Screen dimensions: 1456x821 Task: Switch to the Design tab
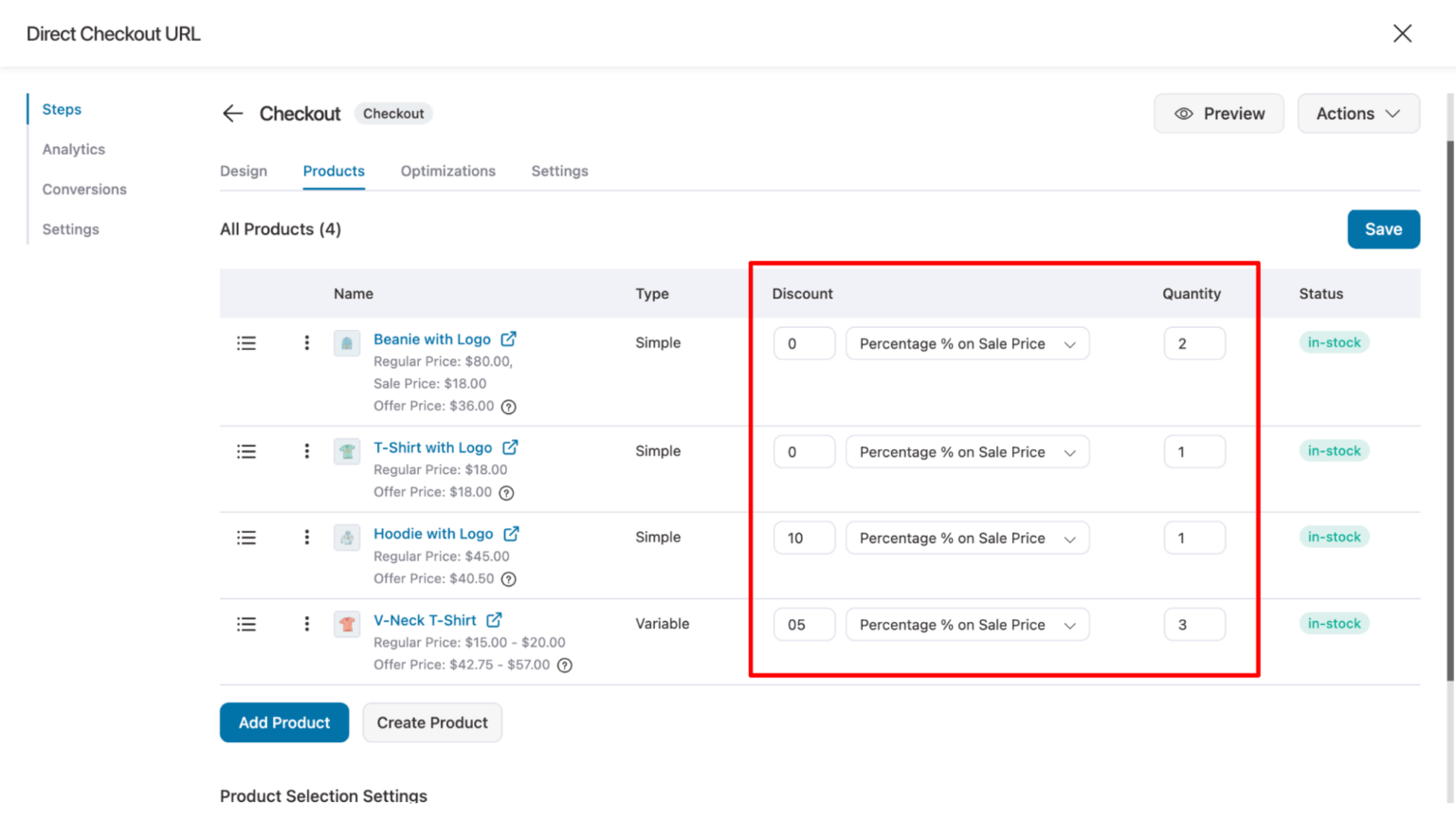coord(244,171)
